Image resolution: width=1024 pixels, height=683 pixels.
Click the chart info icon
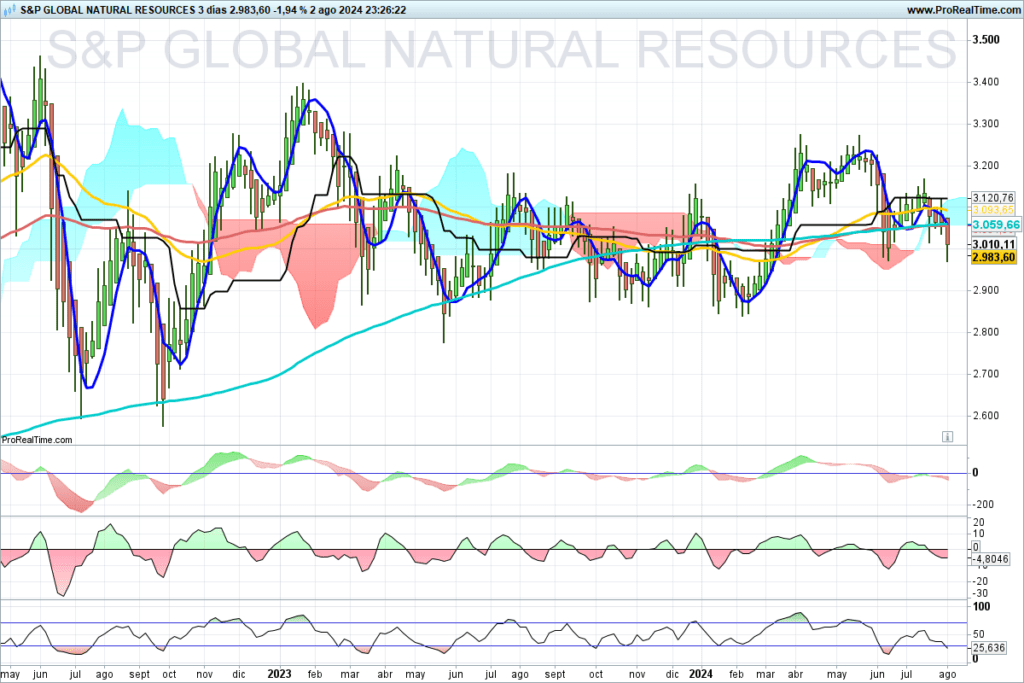[x=947, y=437]
